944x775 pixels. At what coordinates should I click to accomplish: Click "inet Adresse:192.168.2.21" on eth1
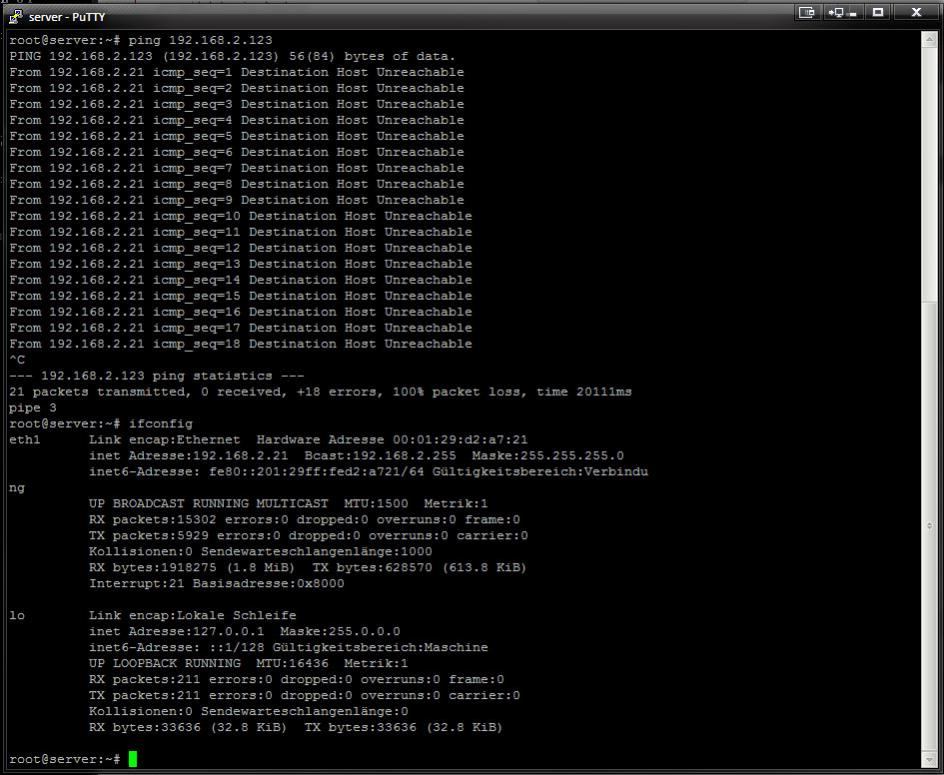[188, 456]
